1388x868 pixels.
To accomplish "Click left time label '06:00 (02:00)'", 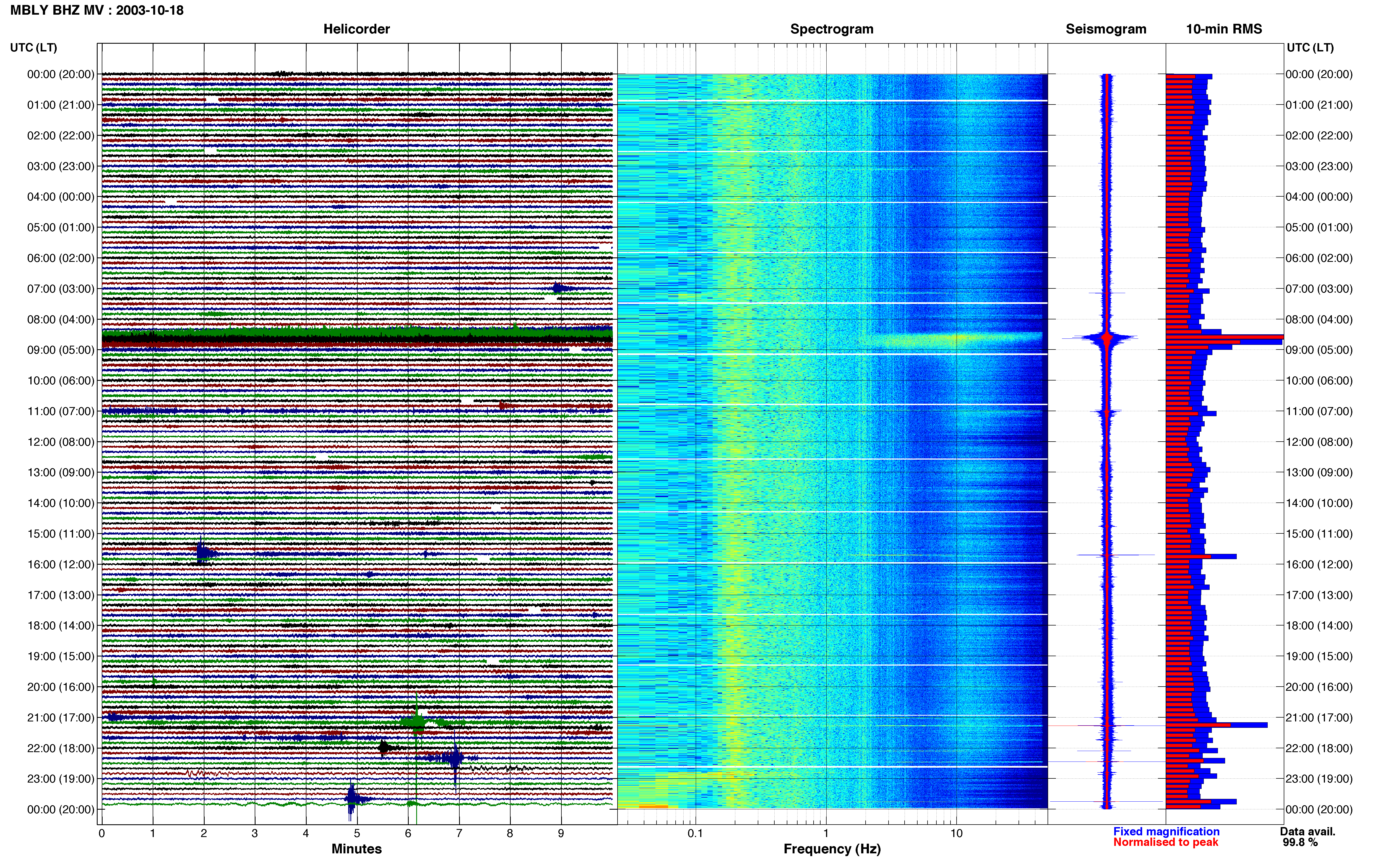I will pyautogui.click(x=61, y=258).
